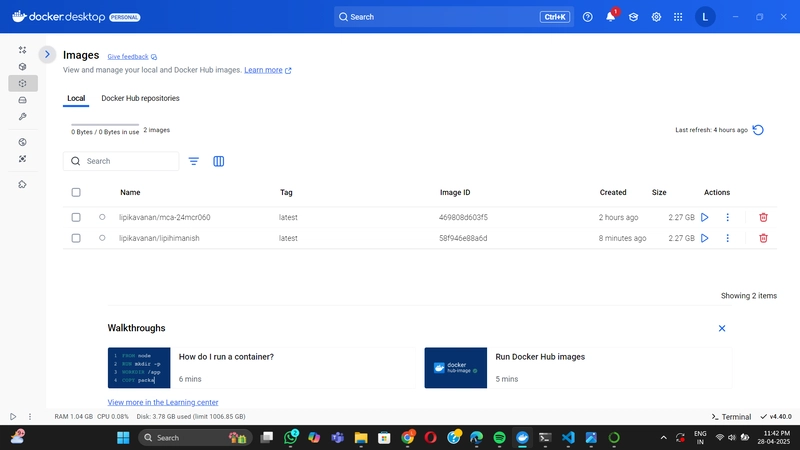Select all images with header checkbox

coord(76,192)
